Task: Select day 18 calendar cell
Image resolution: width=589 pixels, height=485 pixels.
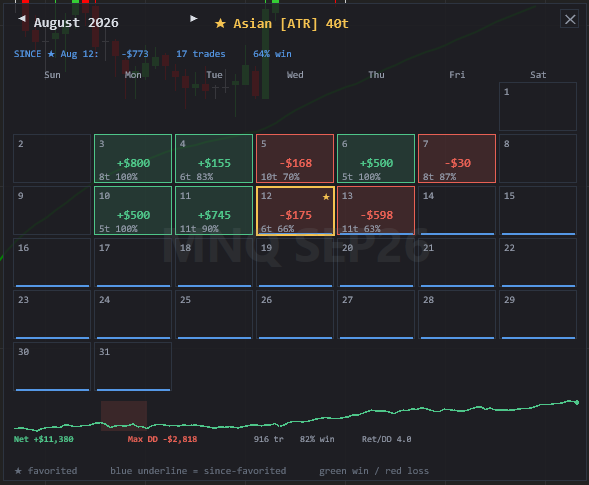Action: (x=214, y=263)
